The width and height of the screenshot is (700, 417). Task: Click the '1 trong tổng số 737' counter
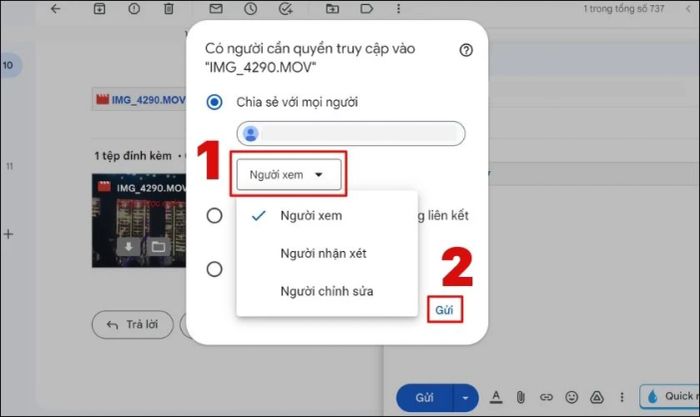pos(624,8)
